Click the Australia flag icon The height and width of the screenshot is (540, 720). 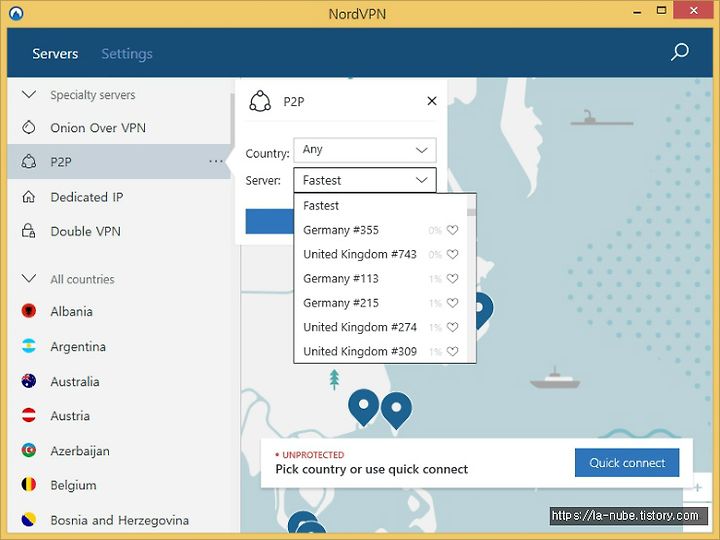(28, 381)
